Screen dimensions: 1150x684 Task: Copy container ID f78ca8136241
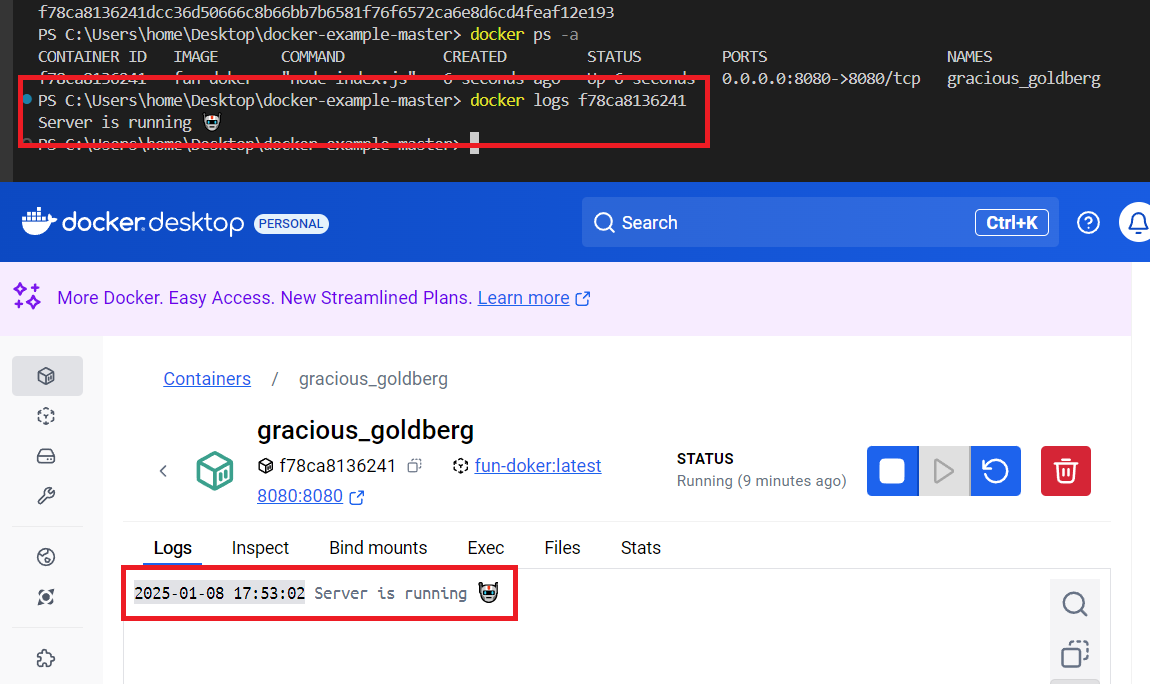[415, 466]
